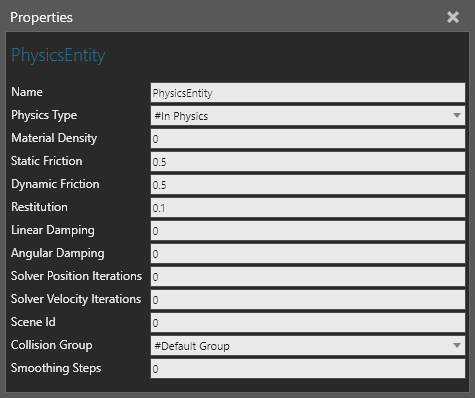
Task: Close the Properties panel
Action: click(x=453, y=17)
